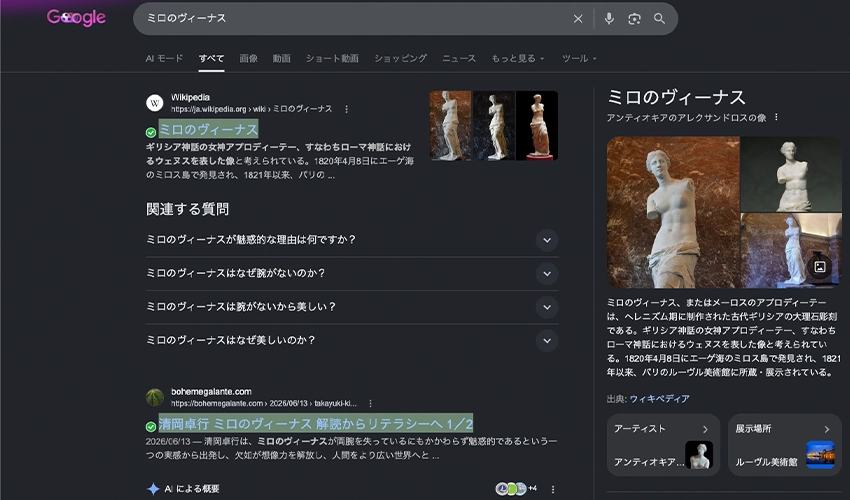The width and height of the screenshot is (850, 500).
Task: Start voice search with the microphone icon
Action: [609, 19]
